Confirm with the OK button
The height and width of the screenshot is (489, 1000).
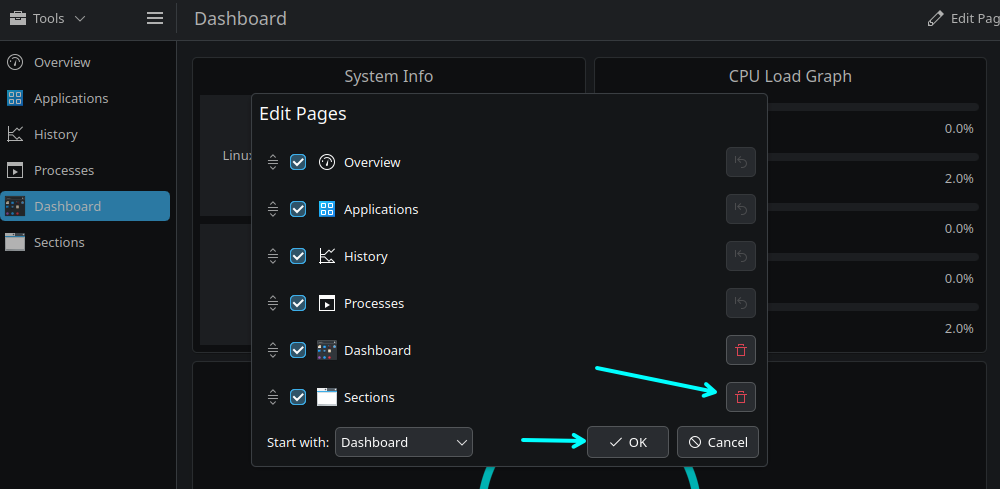pos(628,442)
